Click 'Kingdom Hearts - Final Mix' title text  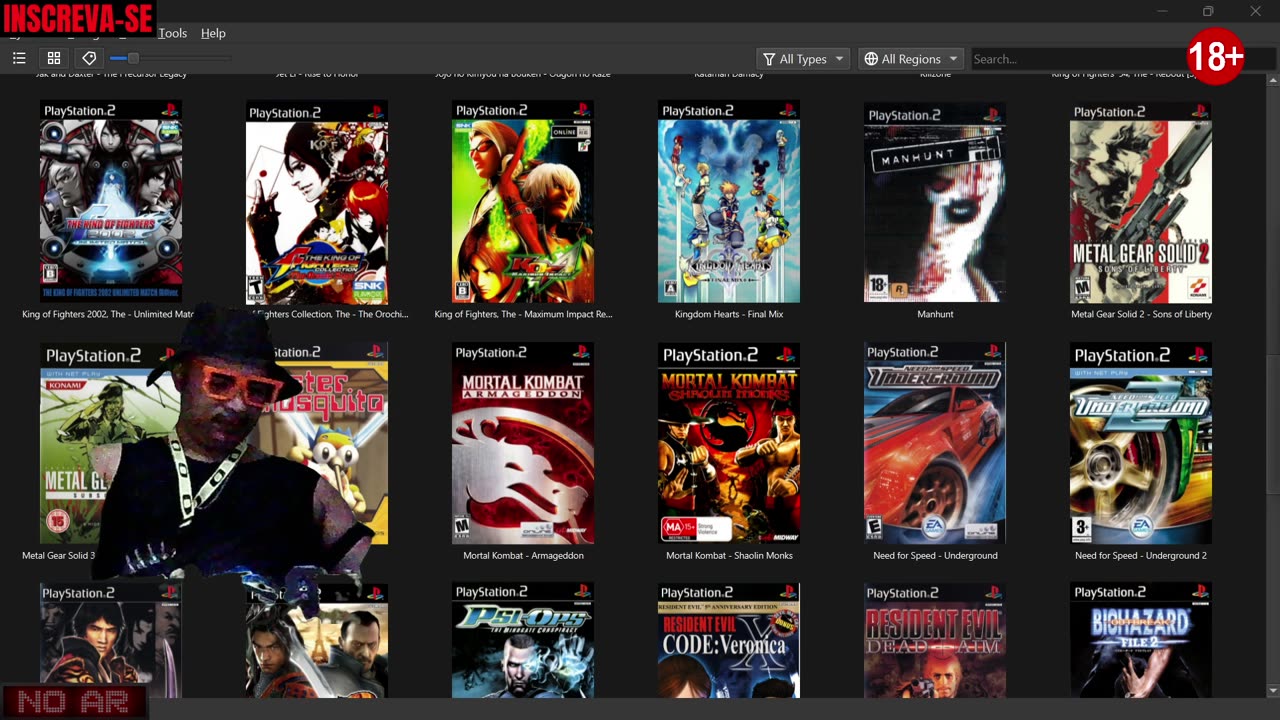click(729, 314)
